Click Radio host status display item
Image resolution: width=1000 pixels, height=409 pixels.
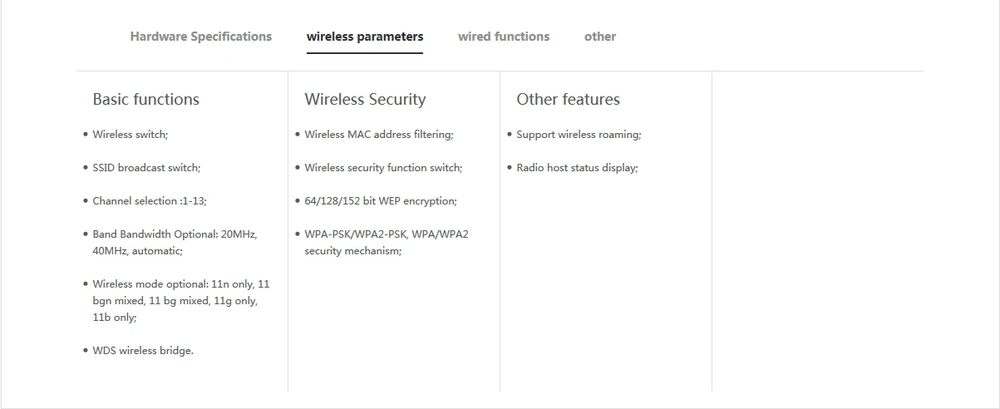577,168
